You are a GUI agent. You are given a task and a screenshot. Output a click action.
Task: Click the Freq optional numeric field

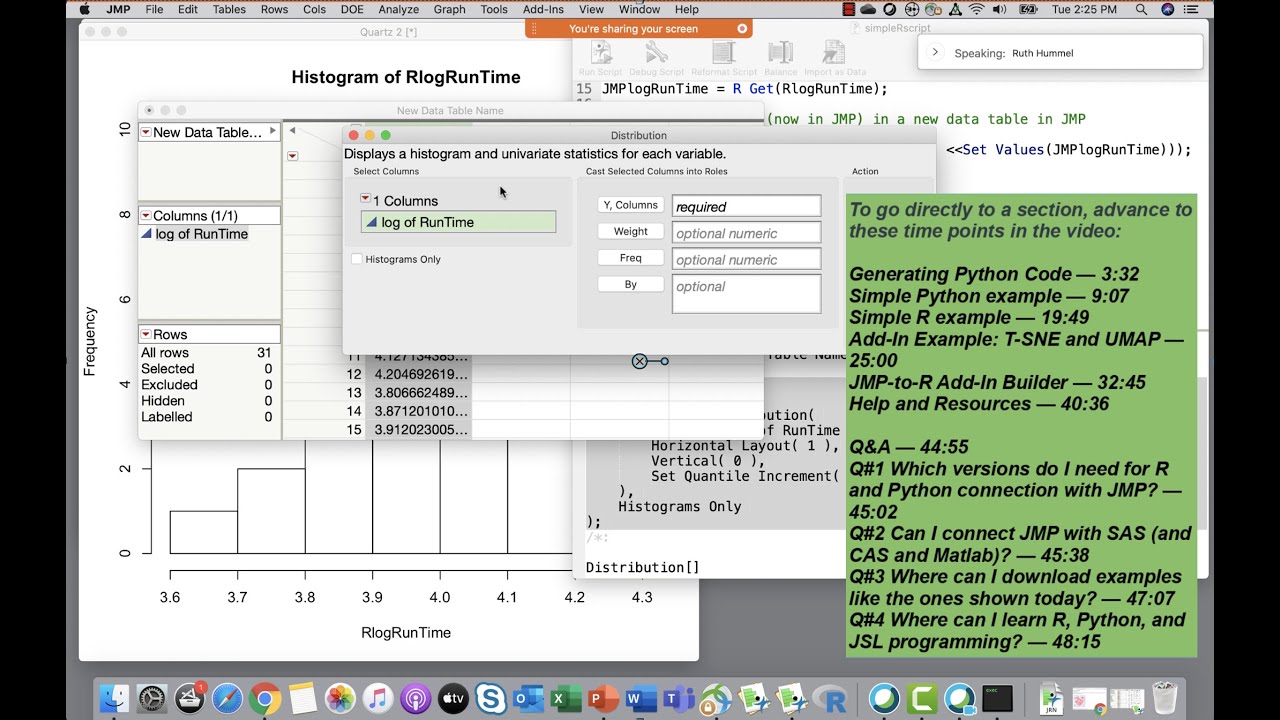pyautogui.click(x=746, y=259)
